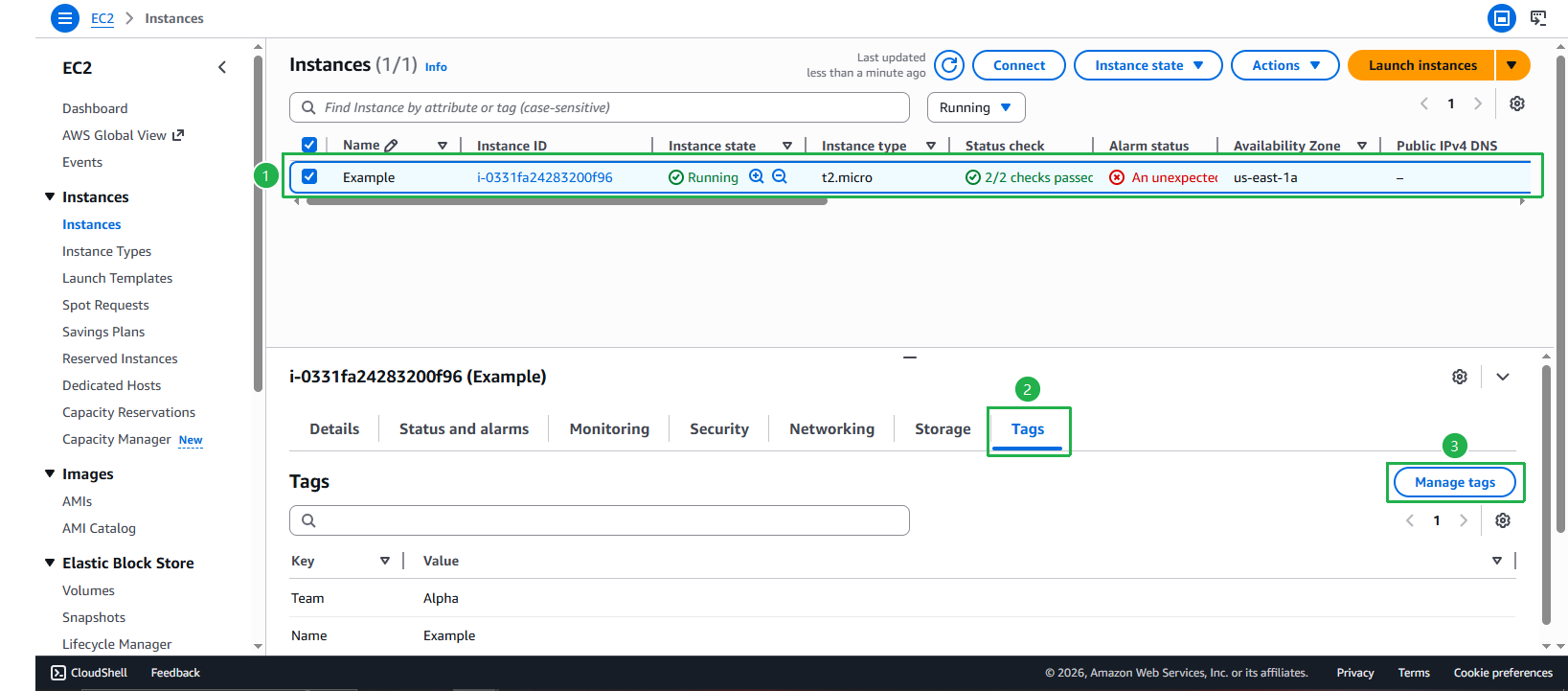Click the green Running status icon

click(676, 177)
